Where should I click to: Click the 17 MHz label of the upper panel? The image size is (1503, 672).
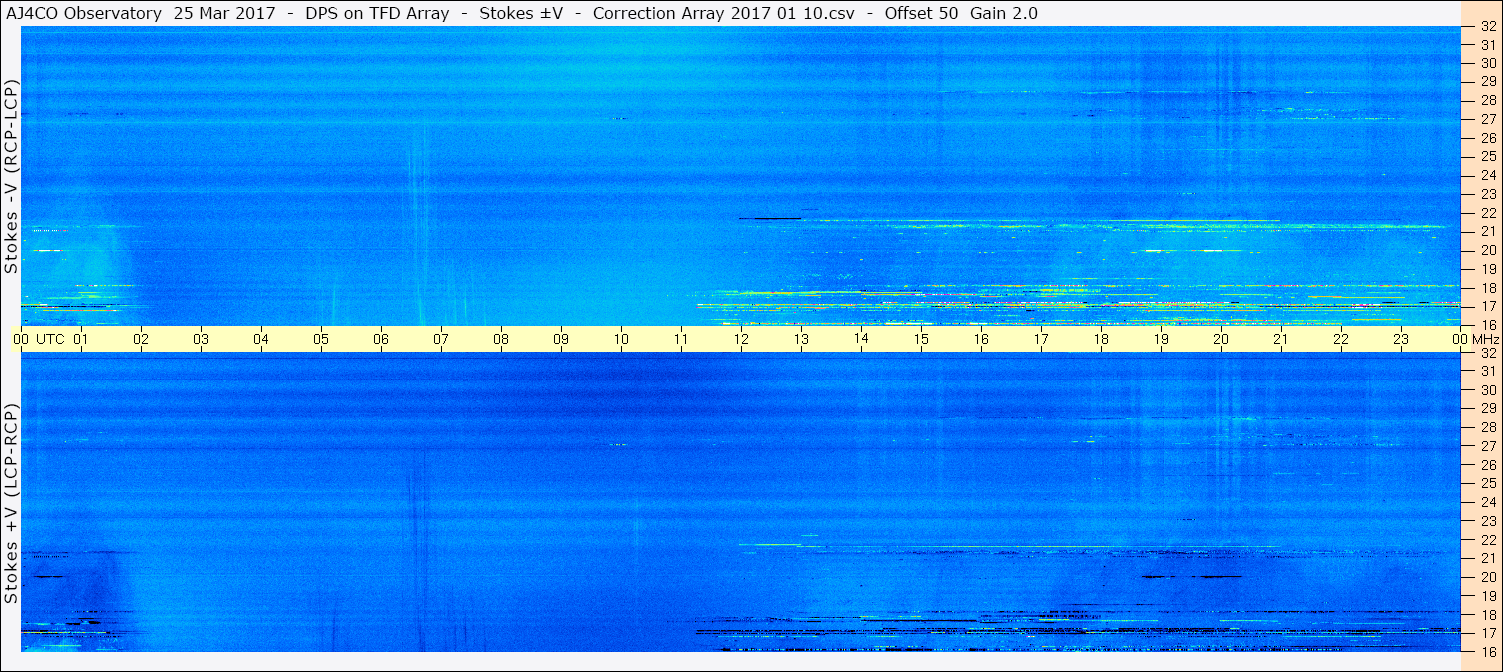(x=1488, y=306)
